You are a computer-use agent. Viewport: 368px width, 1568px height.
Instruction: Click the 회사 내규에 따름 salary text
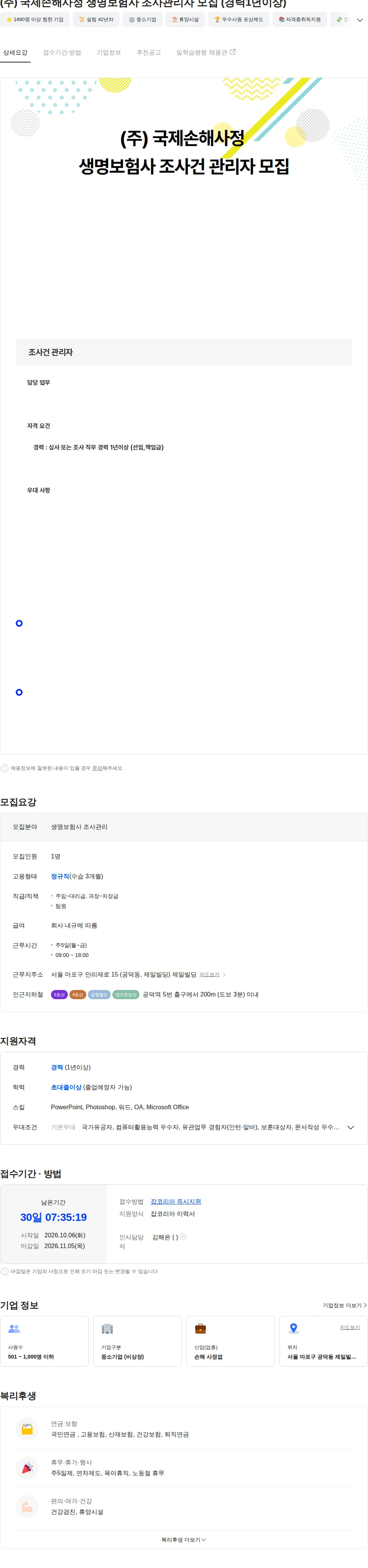tap(74, 925)
